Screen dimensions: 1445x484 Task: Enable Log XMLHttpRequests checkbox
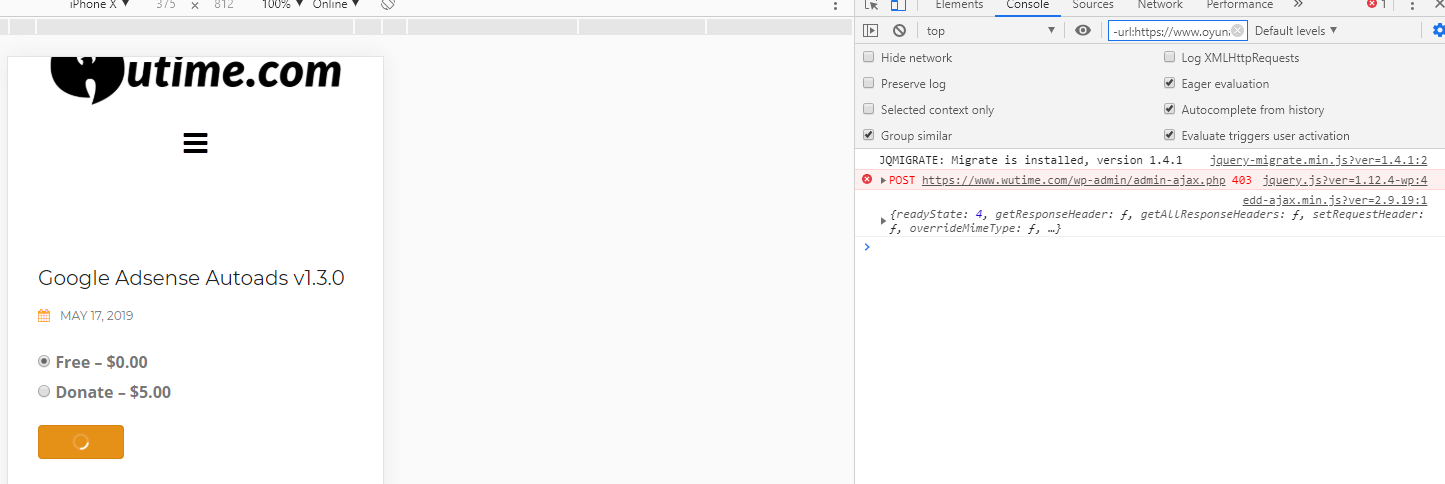[x=1169, y=58]
